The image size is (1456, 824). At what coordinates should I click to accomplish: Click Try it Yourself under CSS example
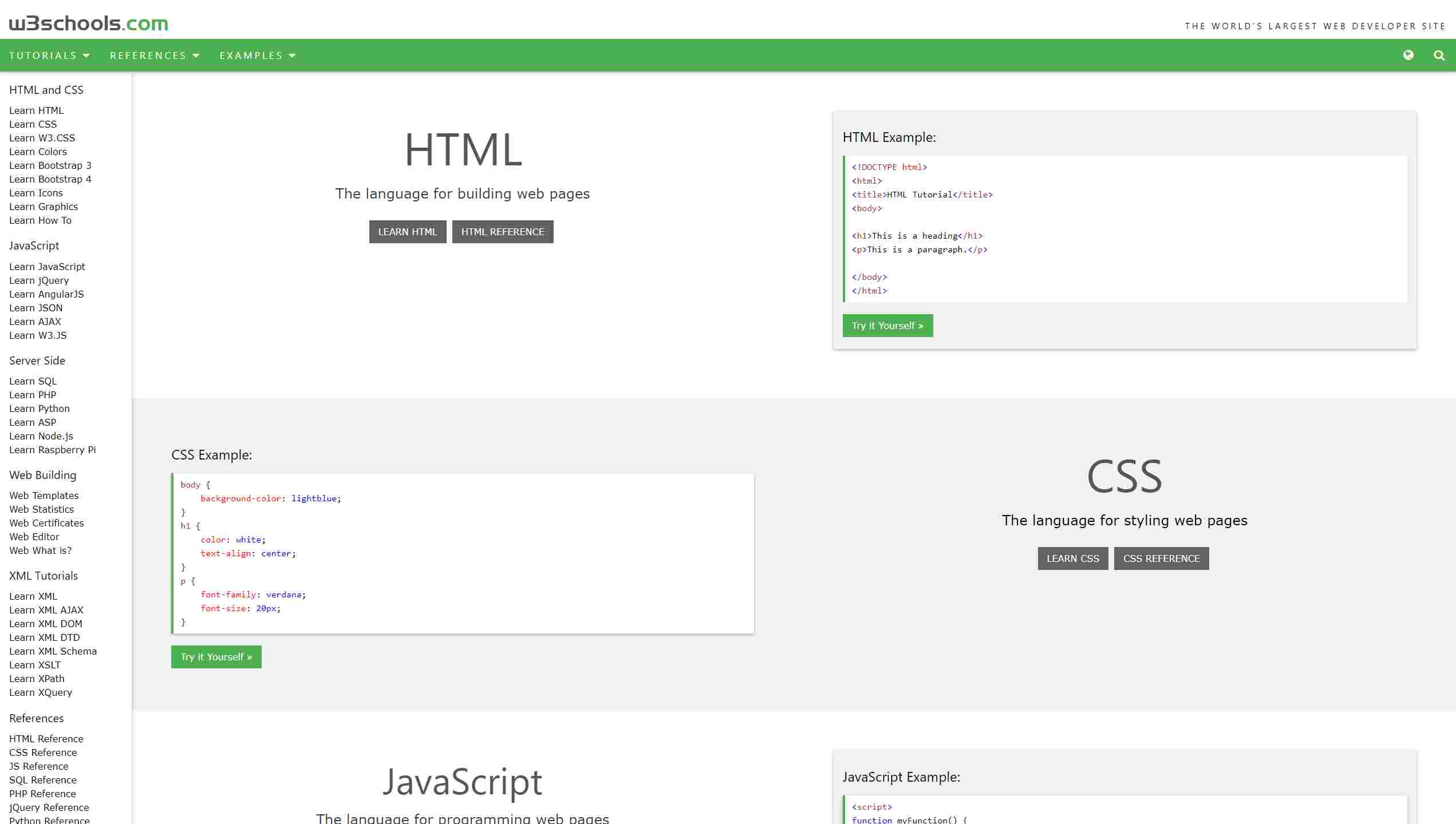[216, 657]
